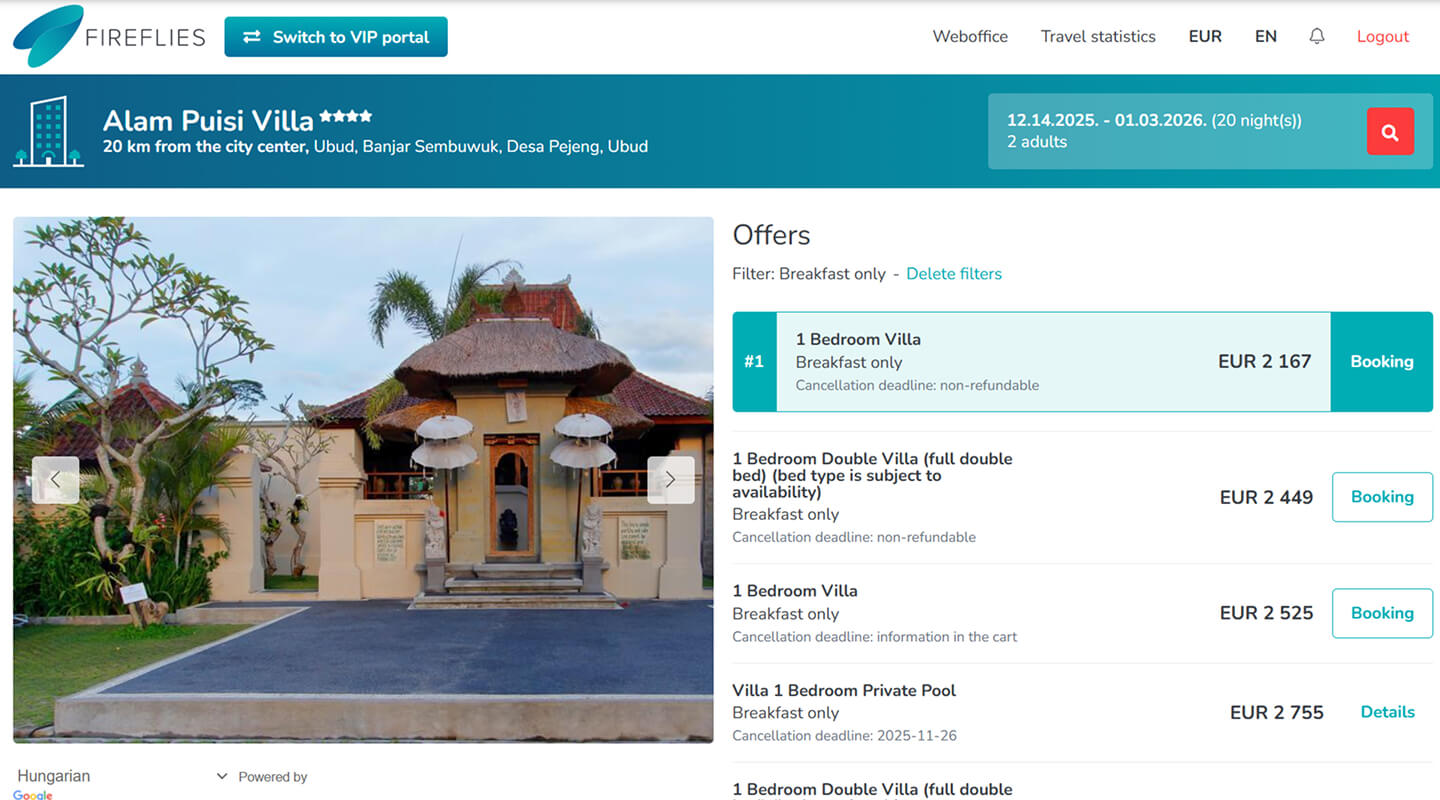Click the Google logo under translator
The height and width of the screenshot is (800, 1440).
click(x=33, y=795)
